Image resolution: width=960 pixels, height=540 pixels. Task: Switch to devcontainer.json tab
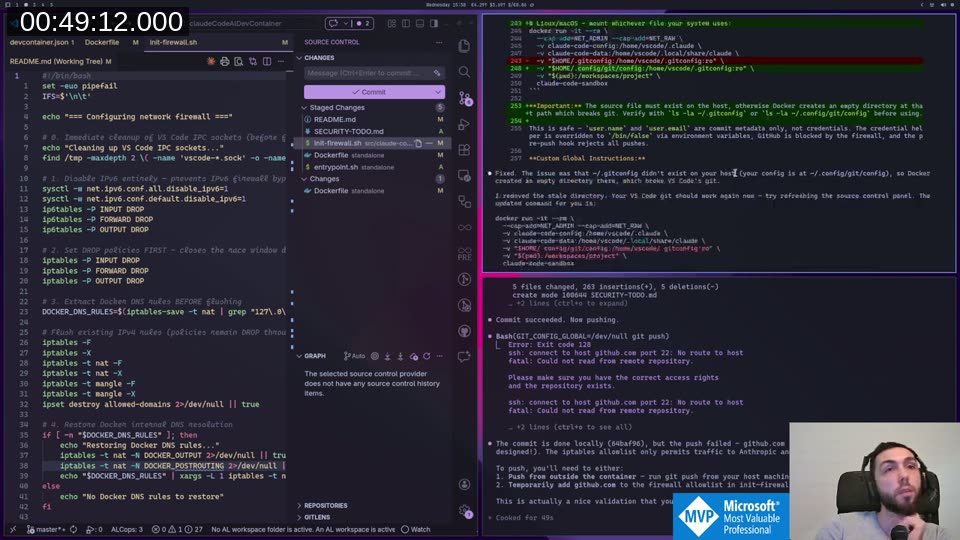click(42, 42)
